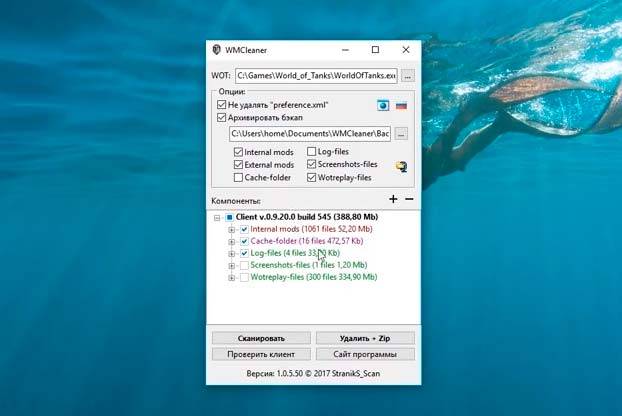Select the Cache-folder tree item

294,241
